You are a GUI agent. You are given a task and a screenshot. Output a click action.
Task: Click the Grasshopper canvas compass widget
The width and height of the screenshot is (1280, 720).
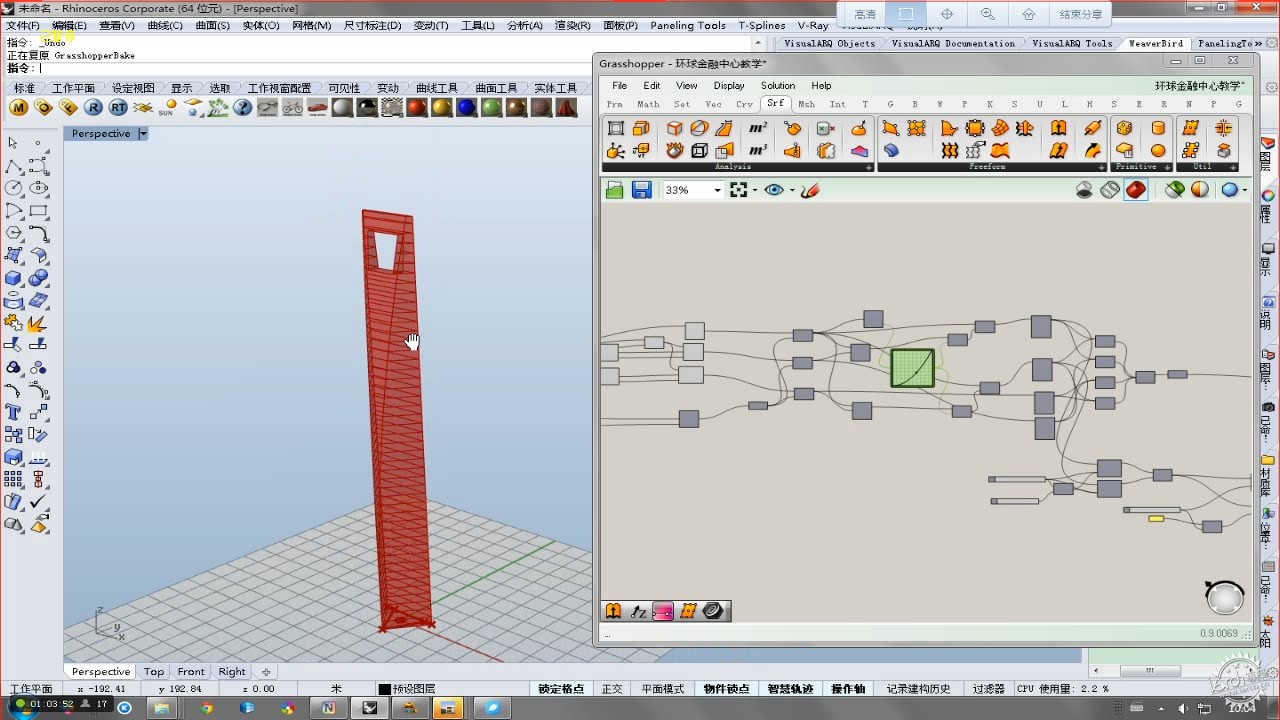[x=1224, y=597]
